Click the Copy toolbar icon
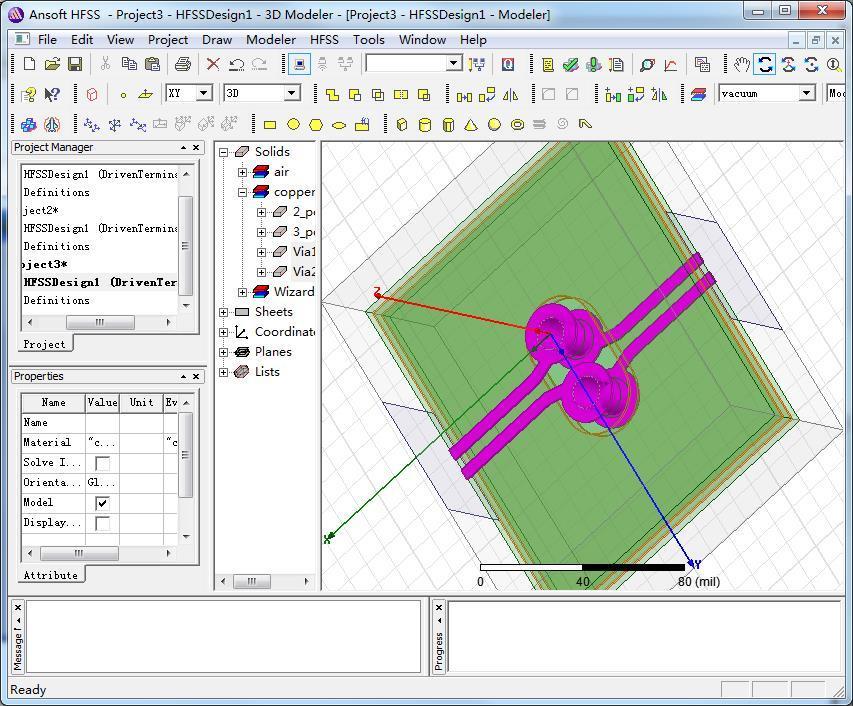This screenshot has height=706, width=853. (x=129, y=64)
